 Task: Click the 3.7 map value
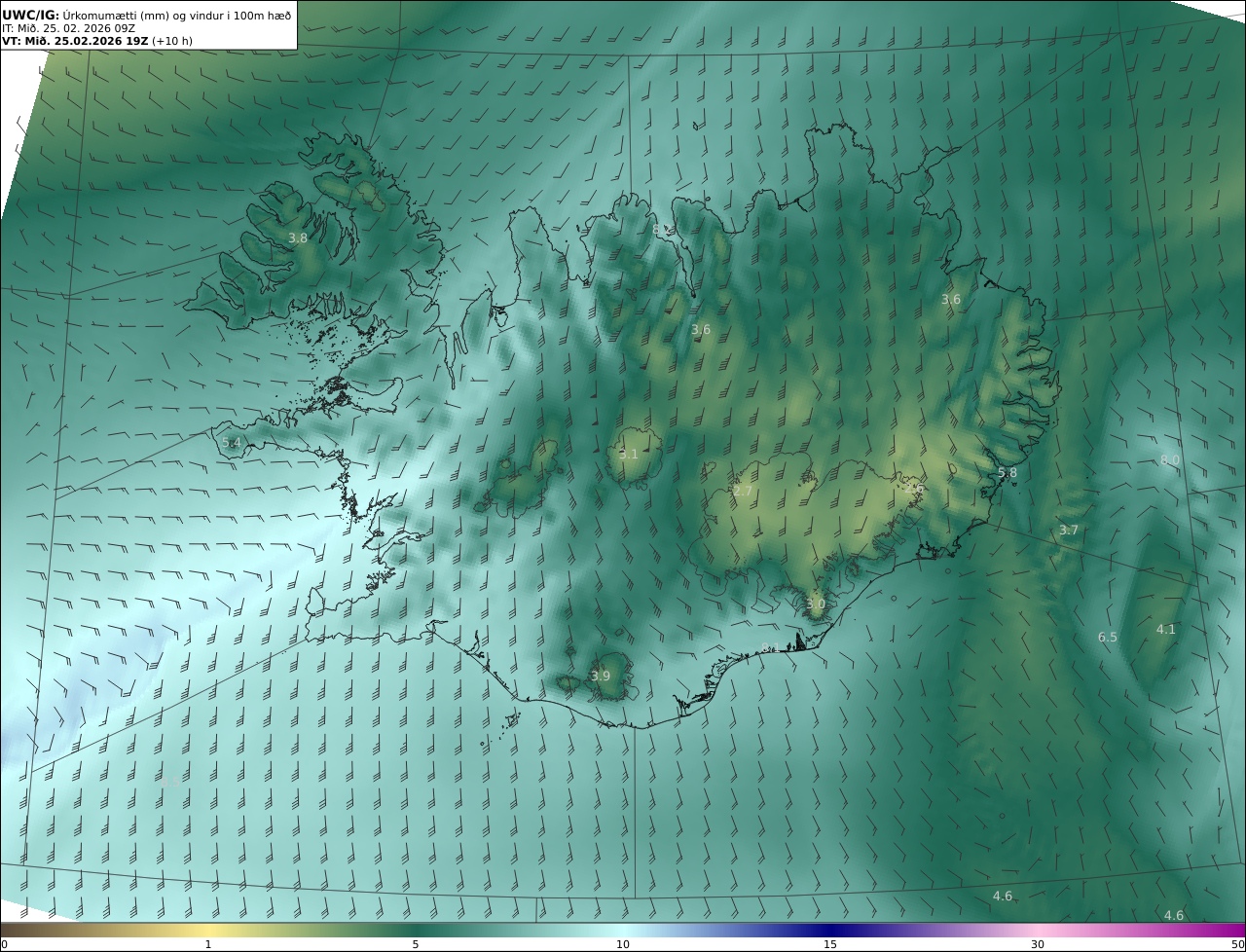[x=1069, y=530]
